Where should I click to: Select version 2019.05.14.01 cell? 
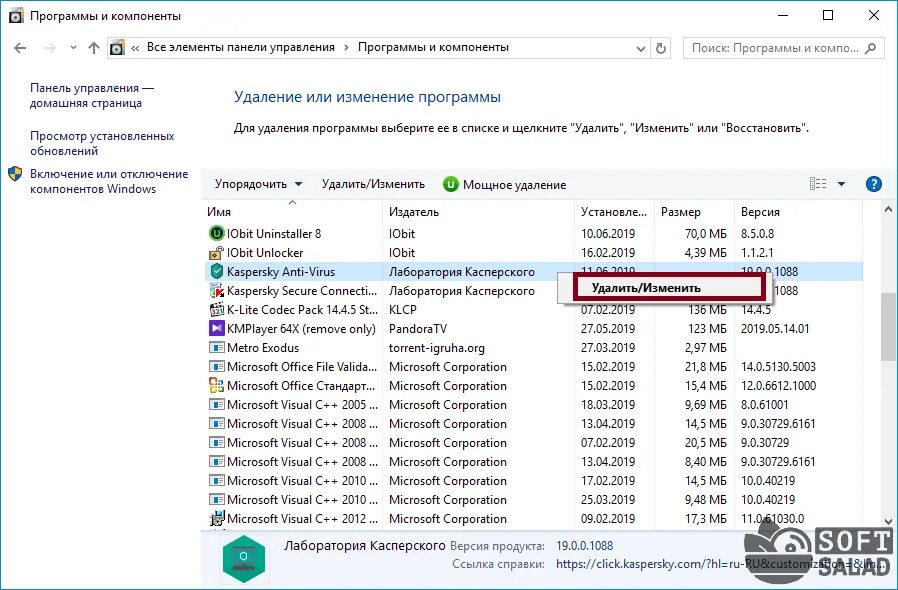tap(775, 329)
